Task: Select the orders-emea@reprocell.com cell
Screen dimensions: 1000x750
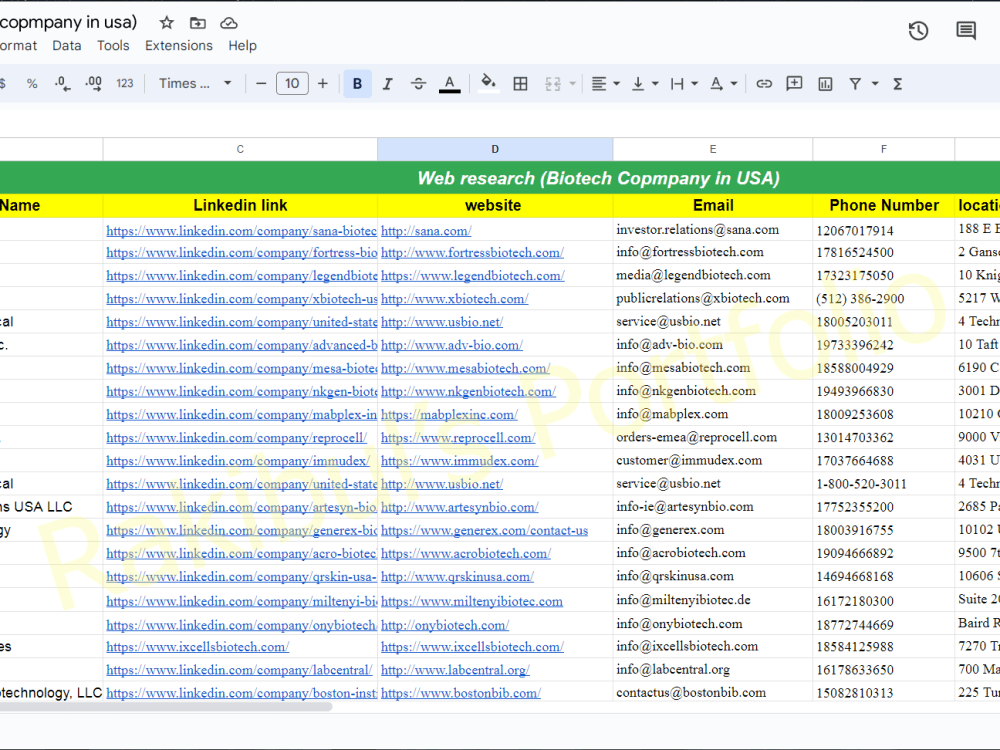Action: click(x=713, y=438)
